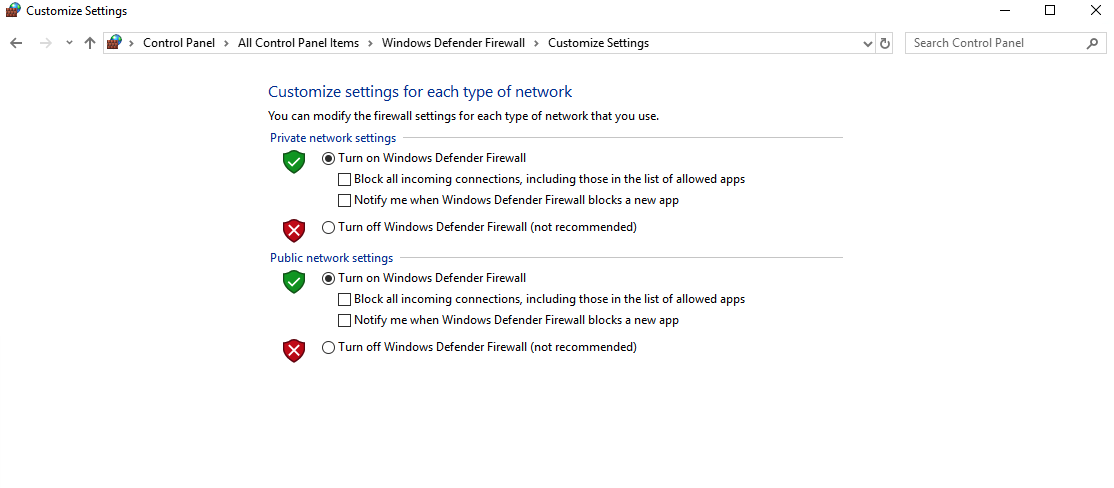1114x488 pixels.
Task: Enable Notify me checkbox under public network
Action: pyautogui.click(x=345, y=320)
